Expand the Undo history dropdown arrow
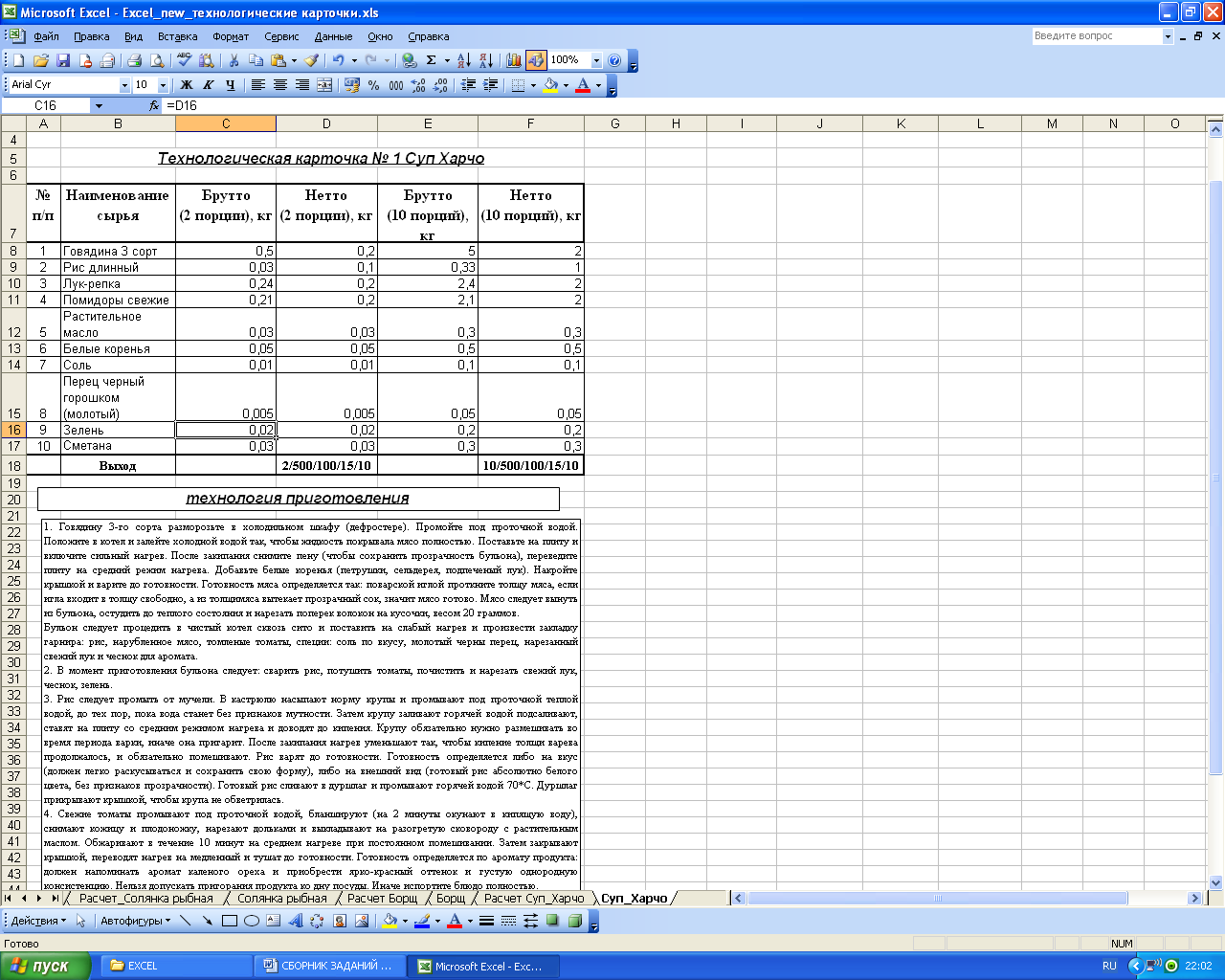 coord(353,60)
